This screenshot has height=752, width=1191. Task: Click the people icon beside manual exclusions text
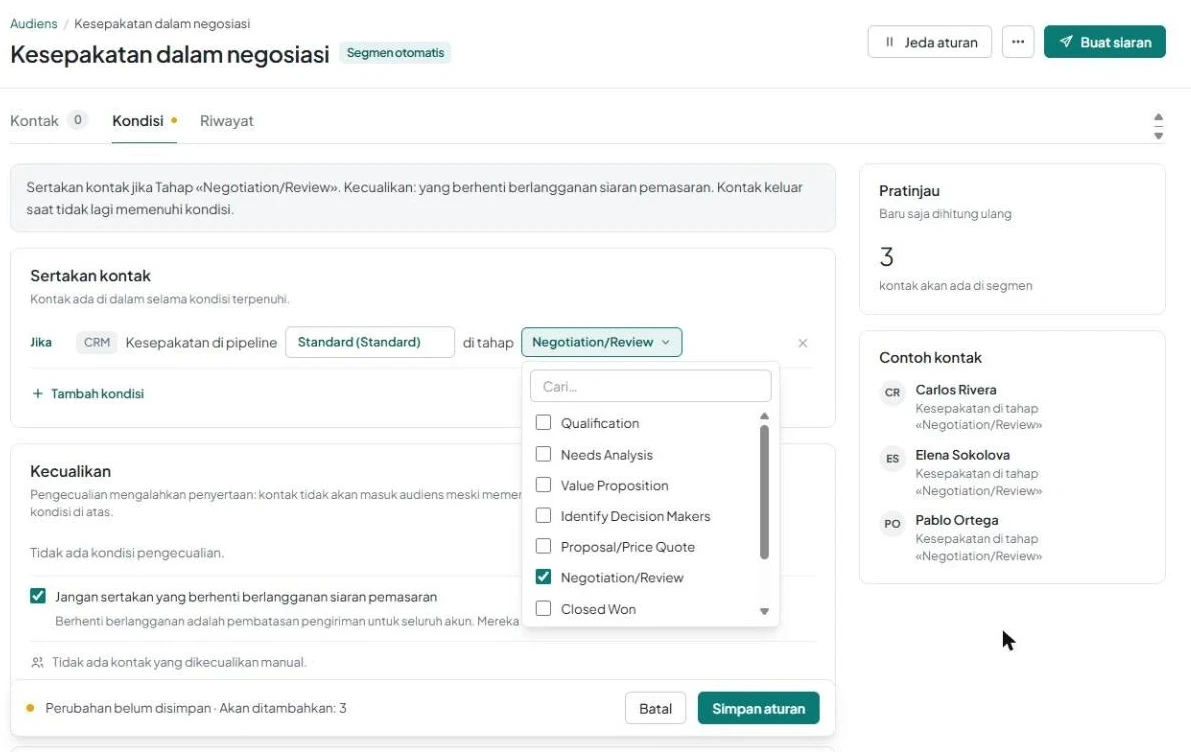(x=37, y=662)
